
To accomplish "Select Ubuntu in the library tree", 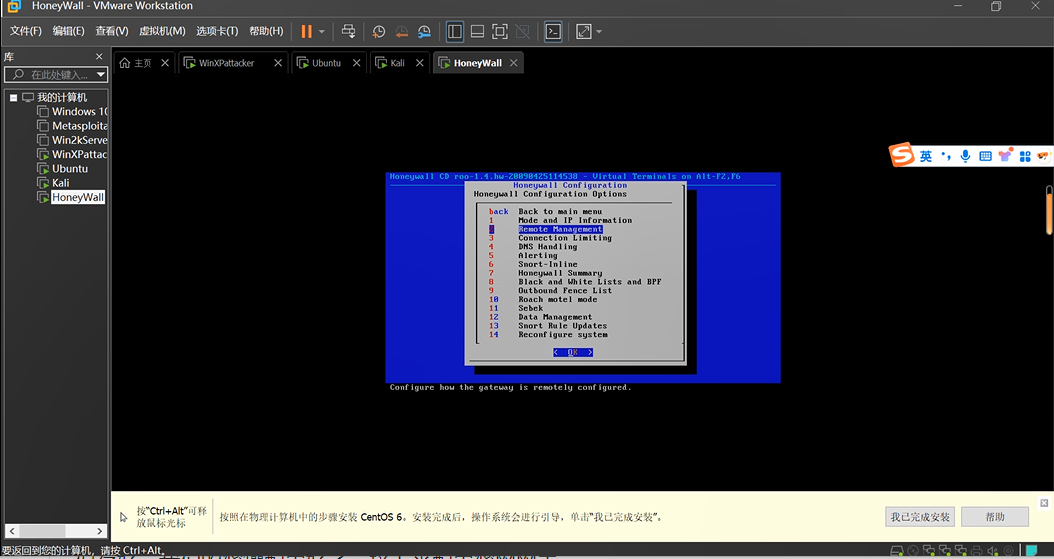I will pyautogui.click(x=70, y=169).
